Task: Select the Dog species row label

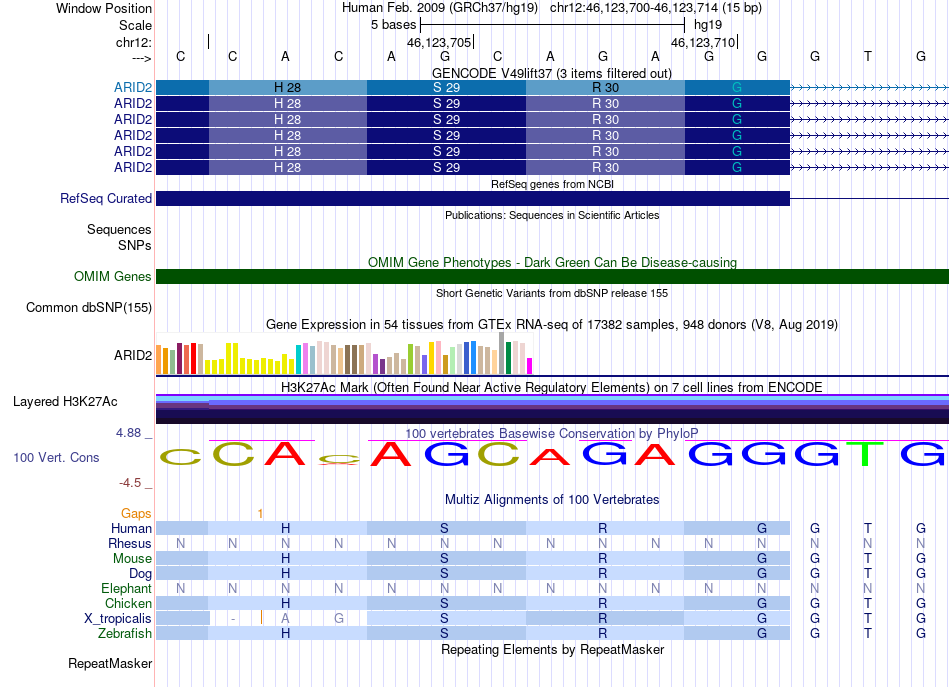Action: coord(140,573)
